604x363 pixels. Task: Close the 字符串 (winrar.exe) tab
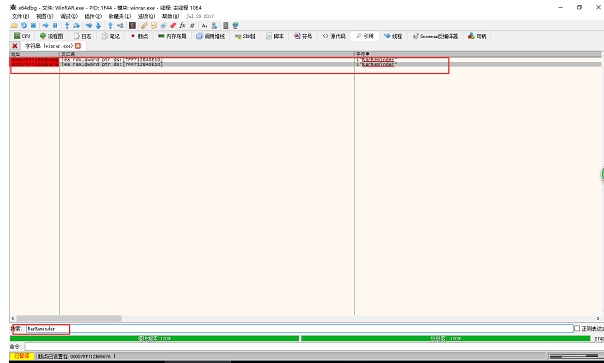coord(78,46)
